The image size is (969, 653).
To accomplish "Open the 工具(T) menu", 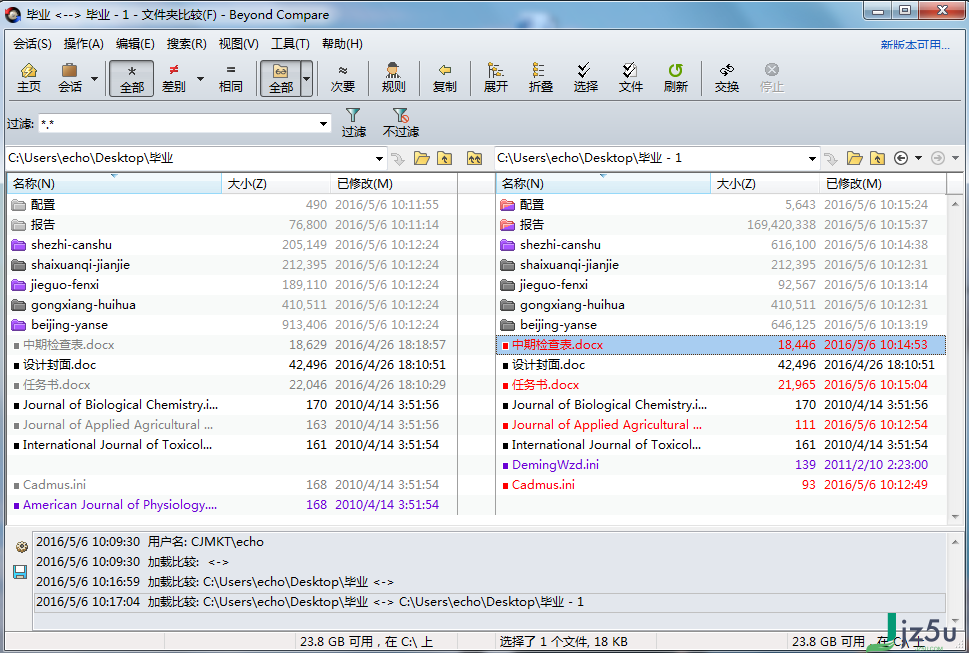I will coord(290,44).
